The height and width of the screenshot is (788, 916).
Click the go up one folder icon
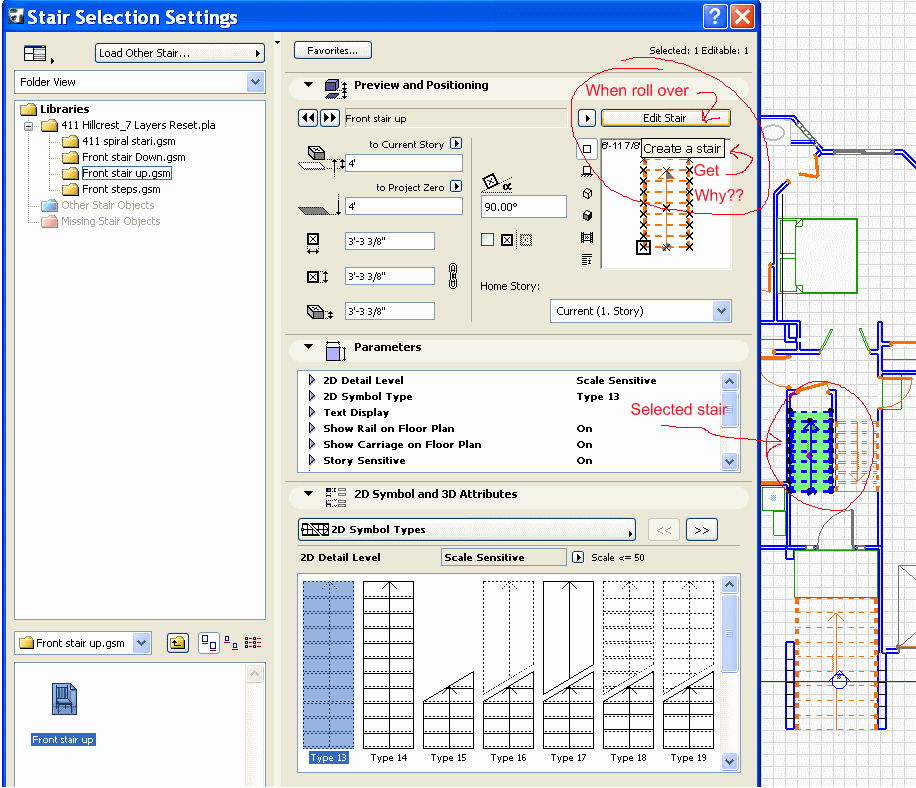[177, 643]
